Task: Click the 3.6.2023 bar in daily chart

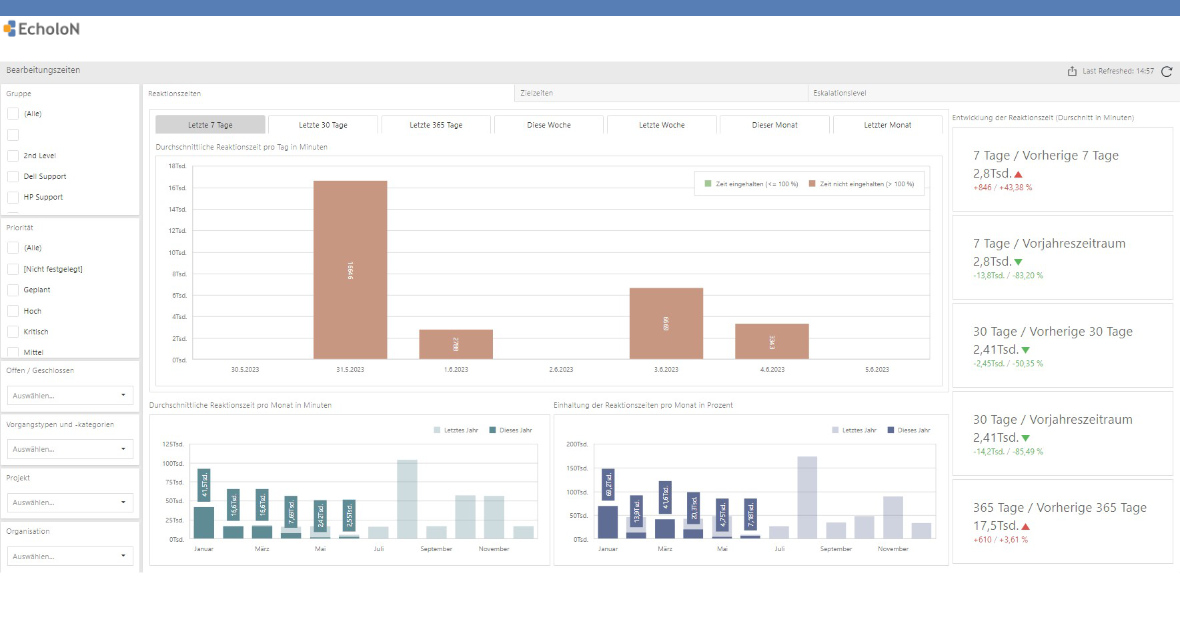Action: point(666,324)
